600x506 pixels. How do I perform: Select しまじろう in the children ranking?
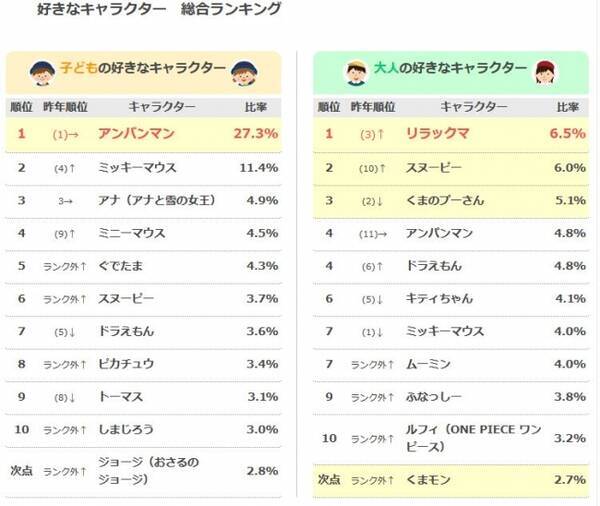pyautogui.click(x=128, y=430)
